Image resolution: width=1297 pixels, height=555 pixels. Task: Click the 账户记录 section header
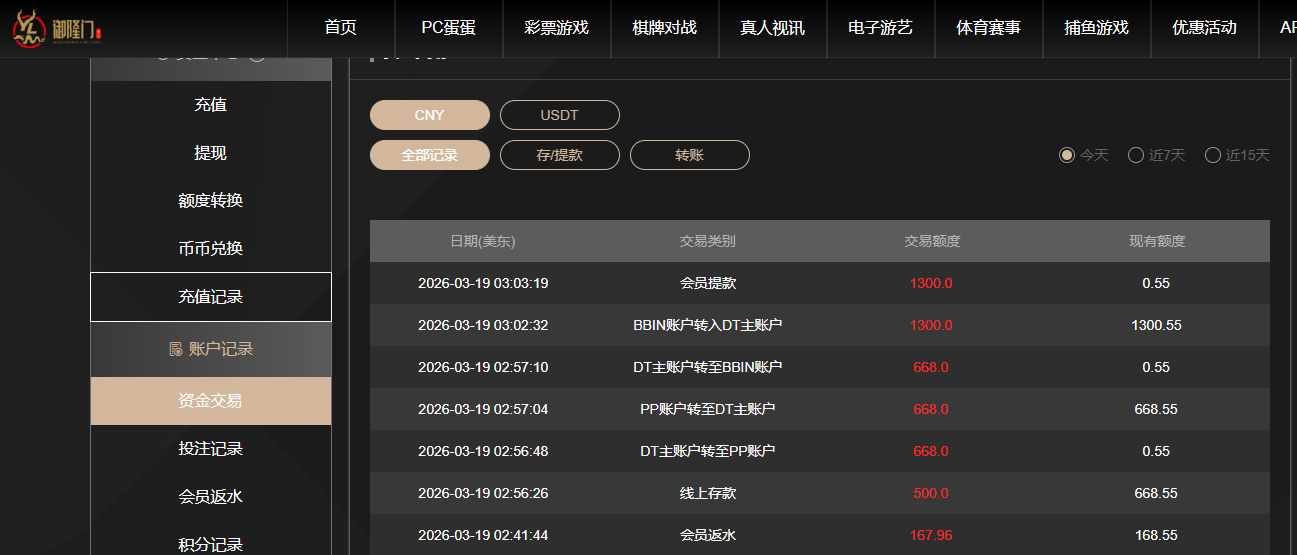point(211,349)
